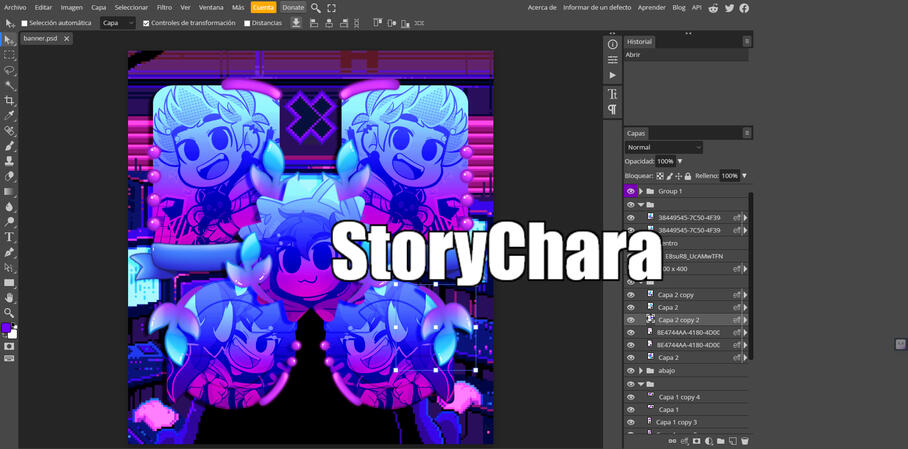Pick the Hand tool
The image size is (908, 449).
click(9, 297)
